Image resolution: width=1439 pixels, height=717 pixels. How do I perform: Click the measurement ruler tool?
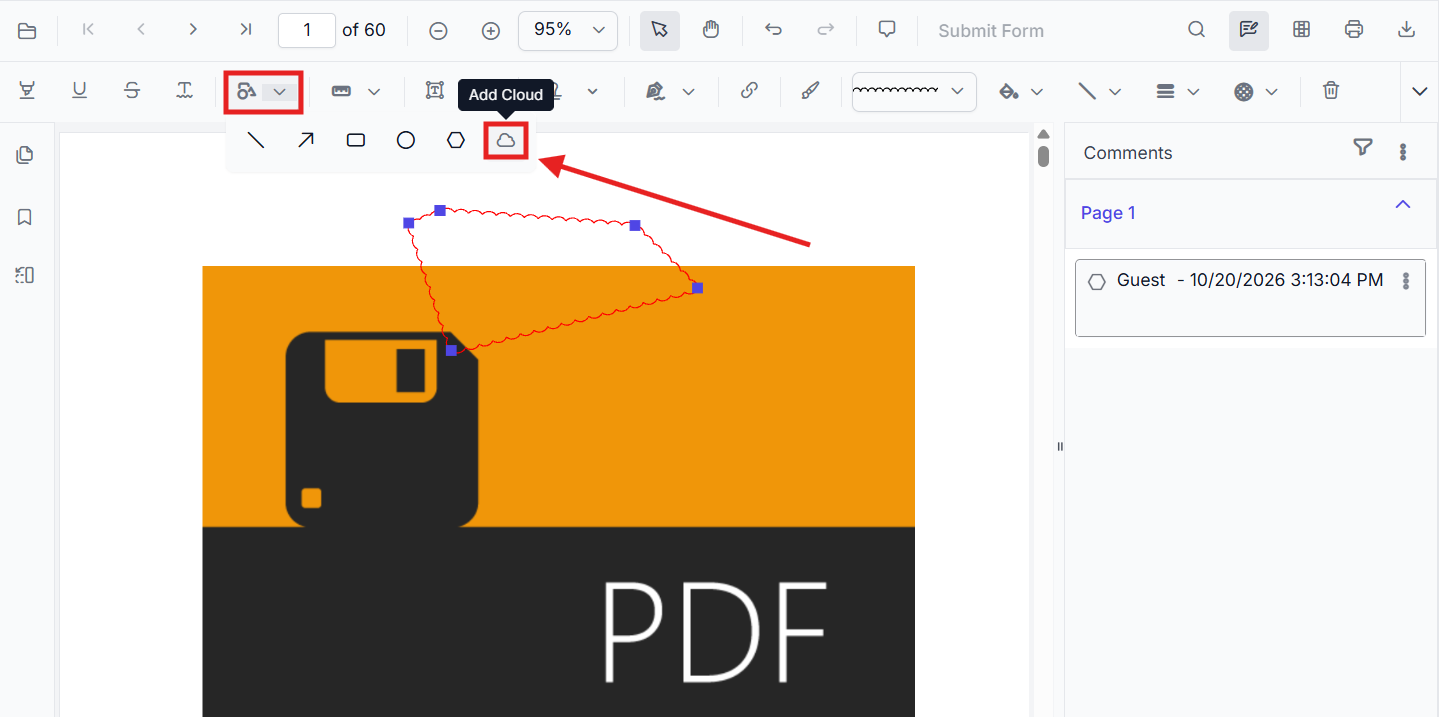pyautogui.click(x=341, y=91)
